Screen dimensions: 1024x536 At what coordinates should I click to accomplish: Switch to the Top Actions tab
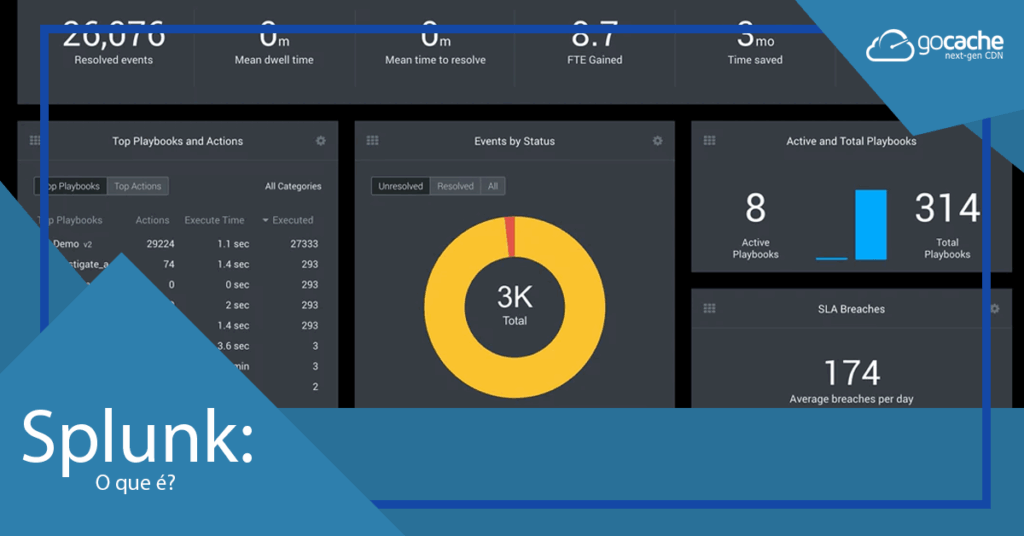pyautogui.click(x=137, y=186)
